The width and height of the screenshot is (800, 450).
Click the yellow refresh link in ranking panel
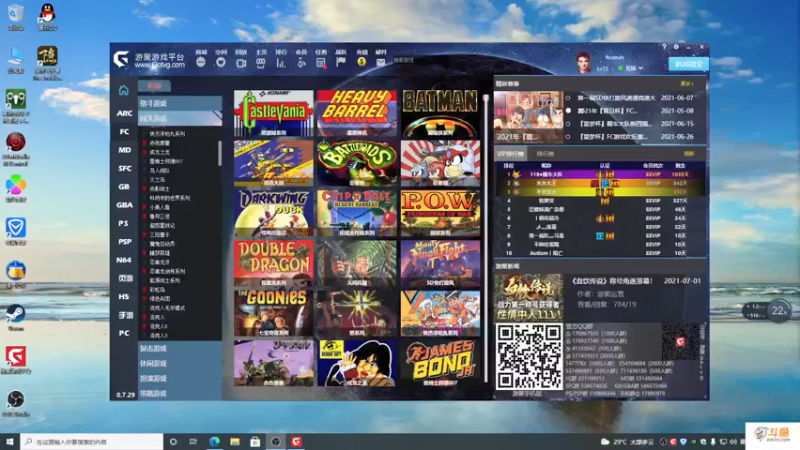689,154
